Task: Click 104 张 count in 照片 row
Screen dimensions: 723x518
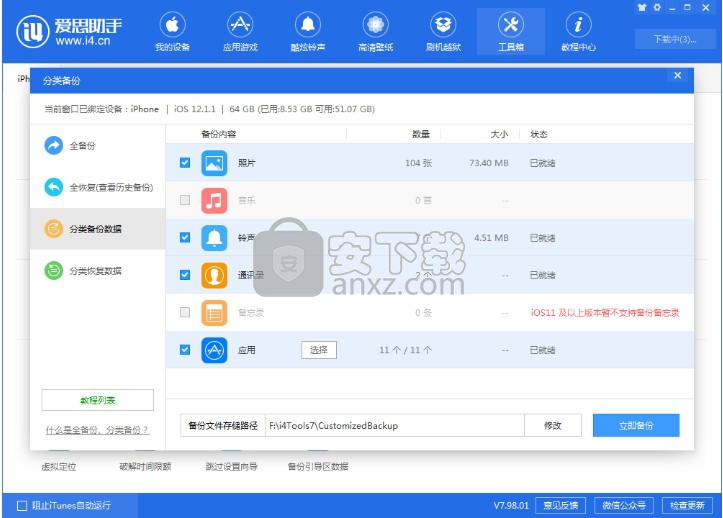Action: coord(419,163)
